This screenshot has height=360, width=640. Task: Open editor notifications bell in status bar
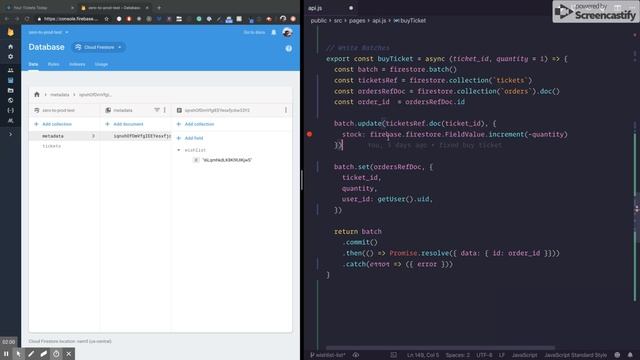(630, 355)
